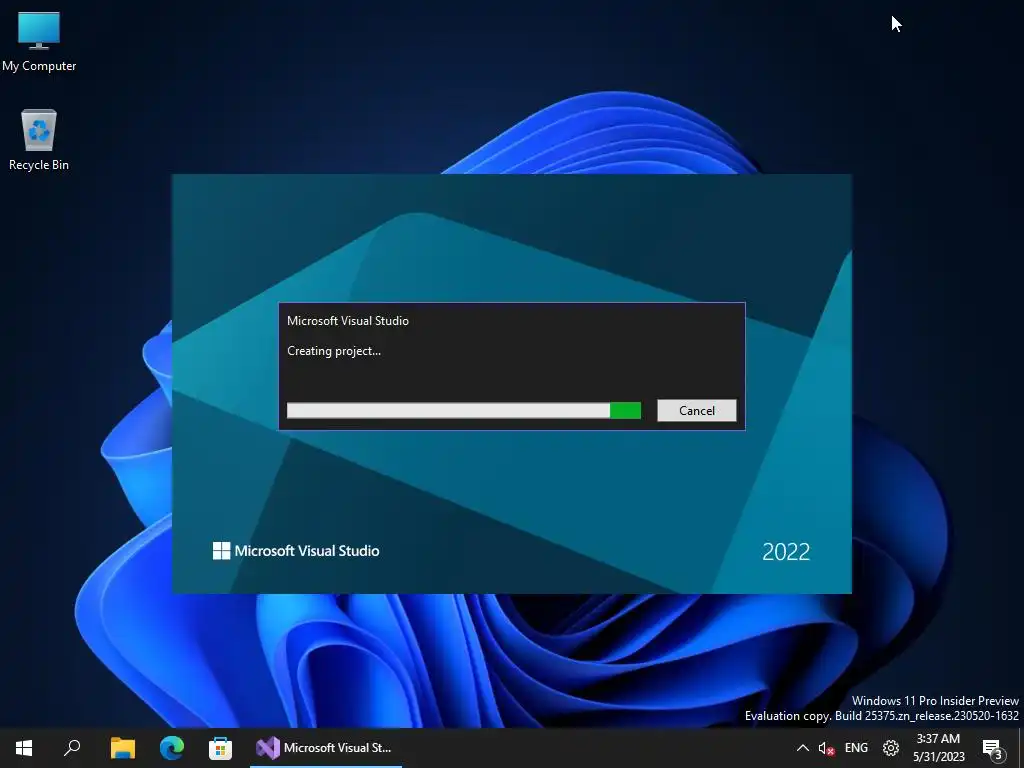Cancel the project creation
The image size is (1024, 768).
tap(696, 410)
